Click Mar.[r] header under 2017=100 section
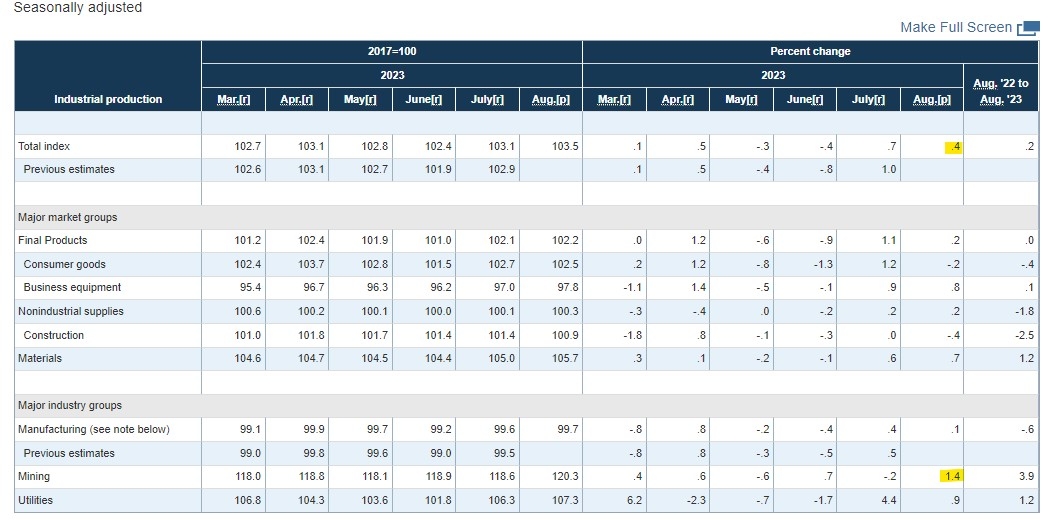Image resolution: width=1050 pixels, height=520 pixels. (x=233, y=99)
